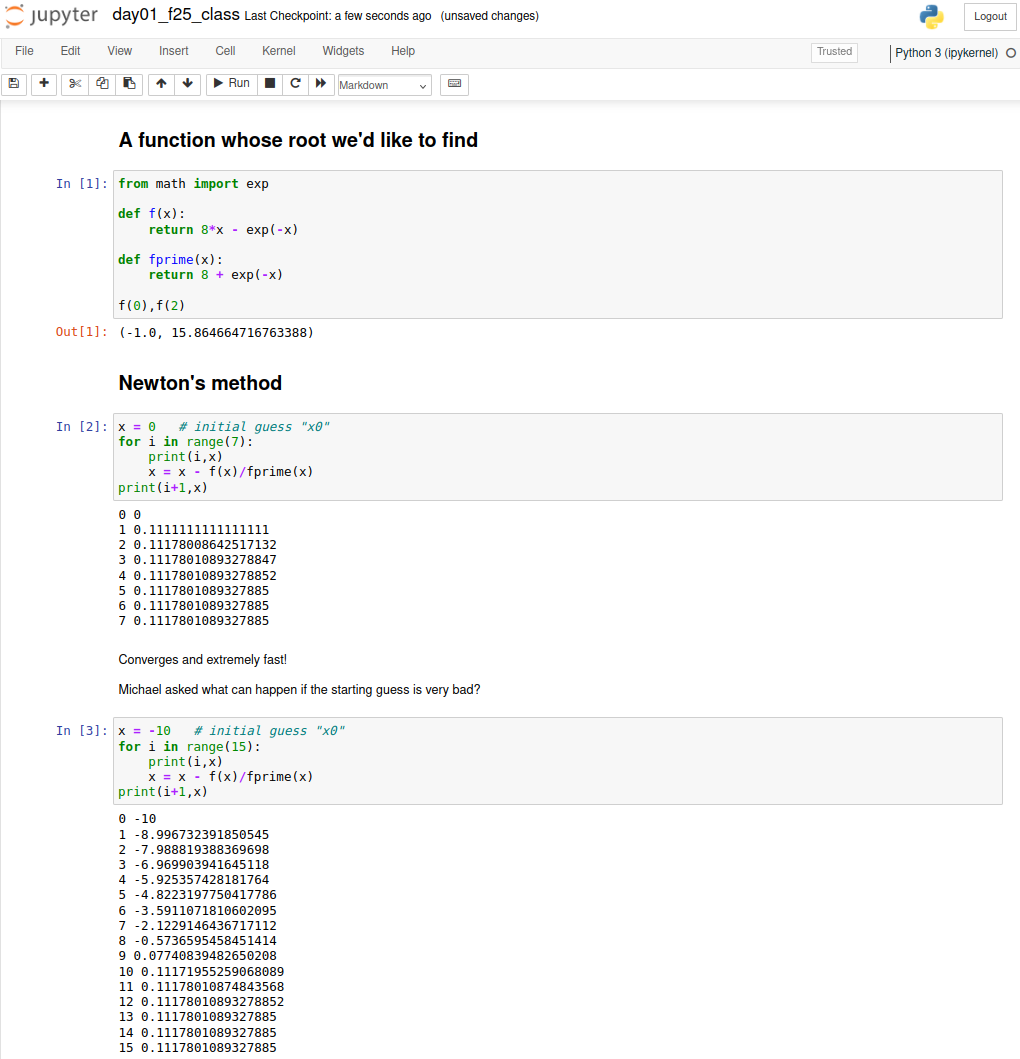1020x1059 pixels.
Task: Cut selected cells with scissors icon
Action: 75,84
